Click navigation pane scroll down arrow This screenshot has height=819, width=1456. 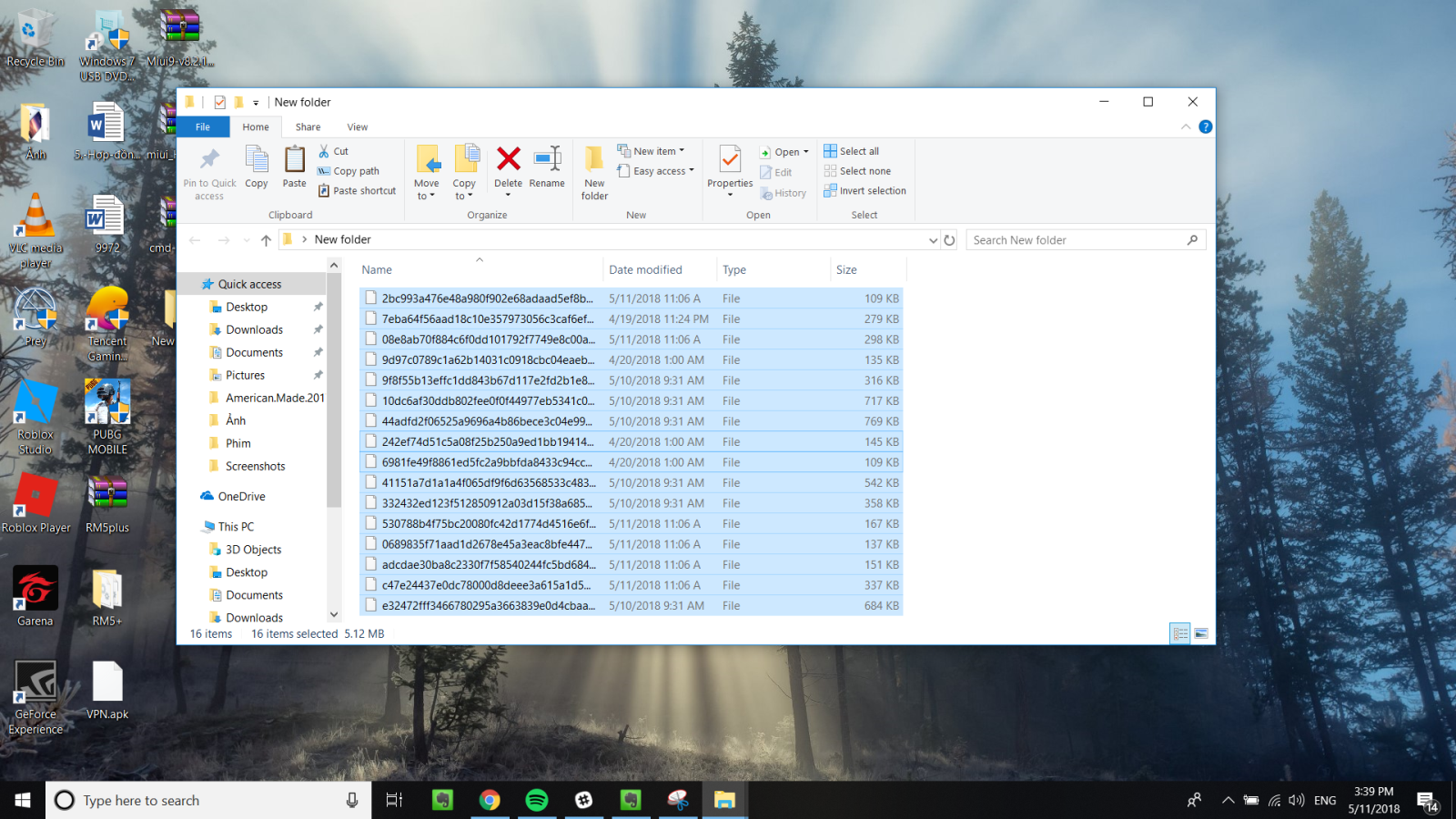point(334,615)
